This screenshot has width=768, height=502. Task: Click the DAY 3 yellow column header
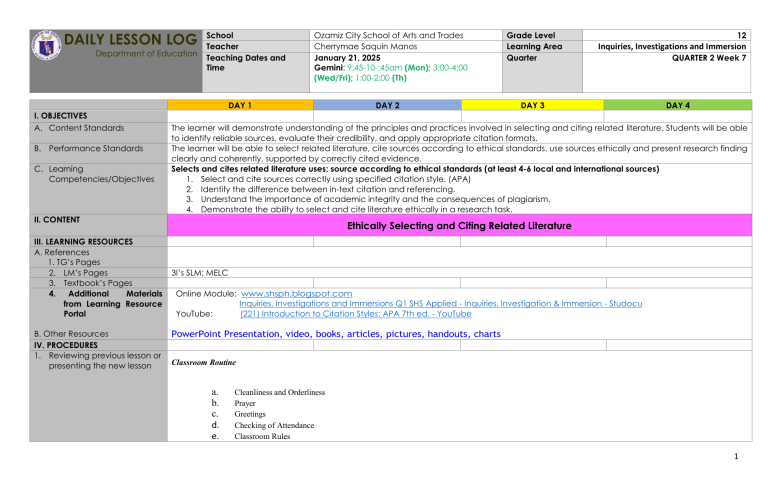[532, 105]
